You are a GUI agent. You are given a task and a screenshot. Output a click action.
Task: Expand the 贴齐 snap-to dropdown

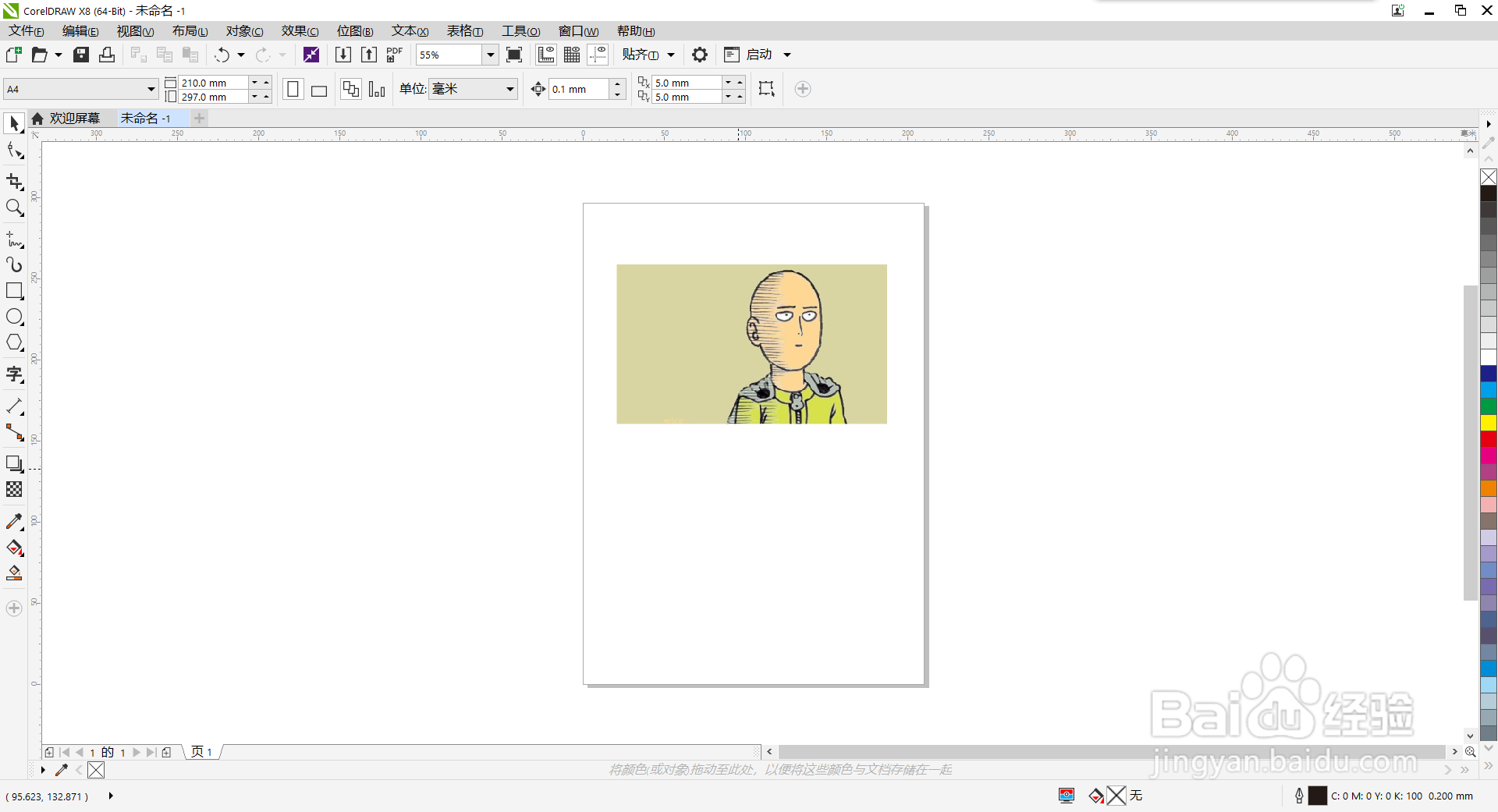670,55
